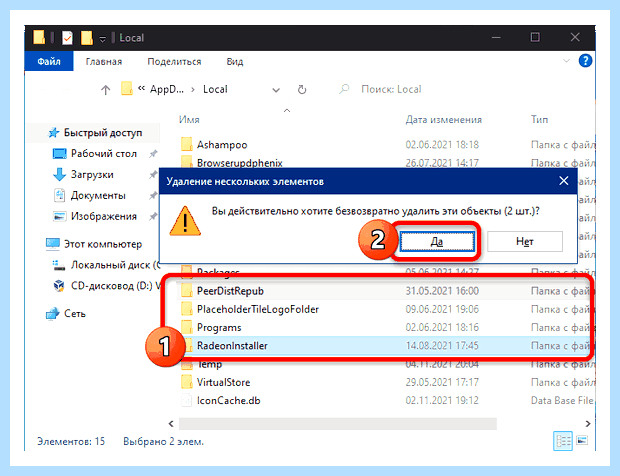
Task: Open the Поделиться ribbon tab
Action: point(174,62)
